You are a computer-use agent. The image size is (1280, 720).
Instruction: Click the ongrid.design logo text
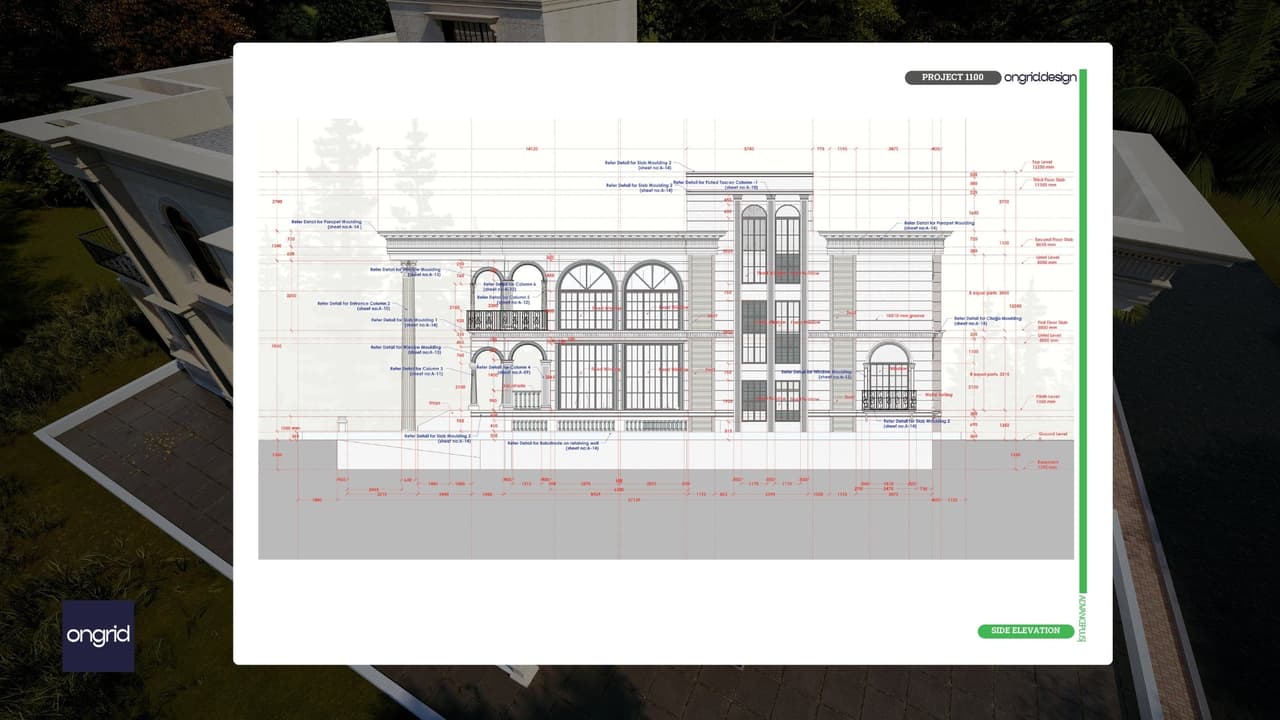[x=1040, y=77]
